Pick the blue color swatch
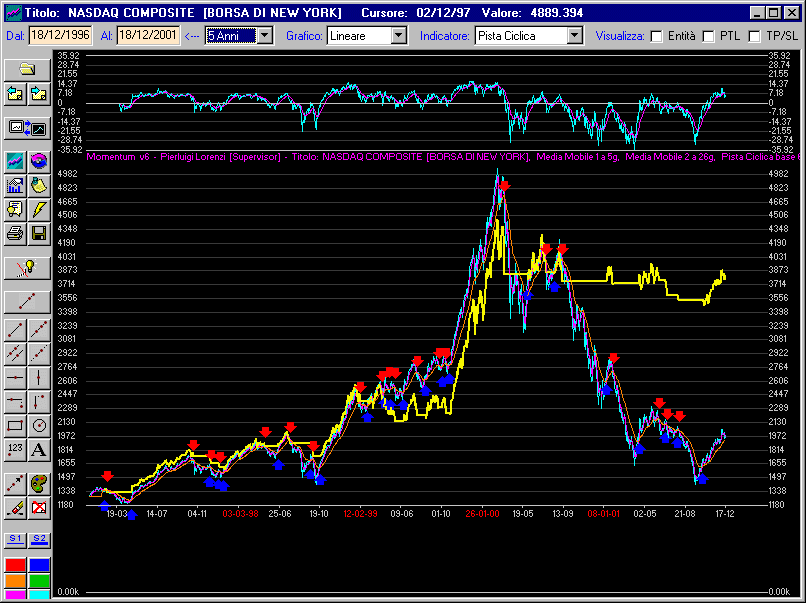This screenshot has width=806, height=603. point(39,565)
